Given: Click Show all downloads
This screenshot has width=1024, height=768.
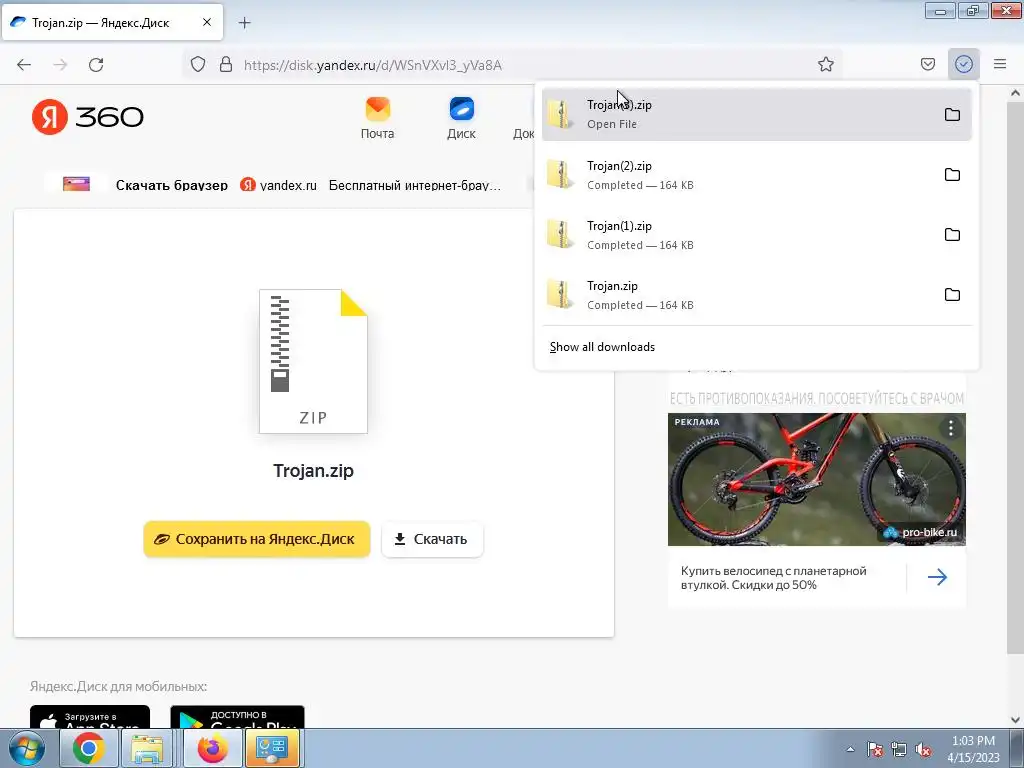Looking at the screenshot, I should pyautogui.click(x=602, y=347).
